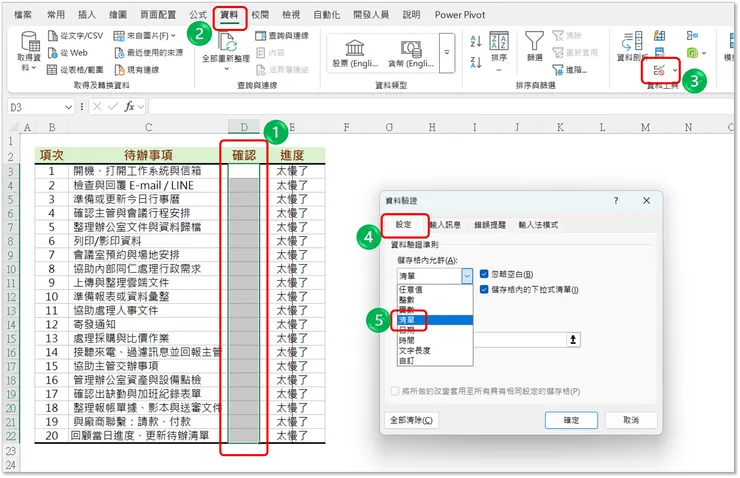740x478 pixels.
Task: Choose 從 Web data source
Action: click(x=68, y=53)
